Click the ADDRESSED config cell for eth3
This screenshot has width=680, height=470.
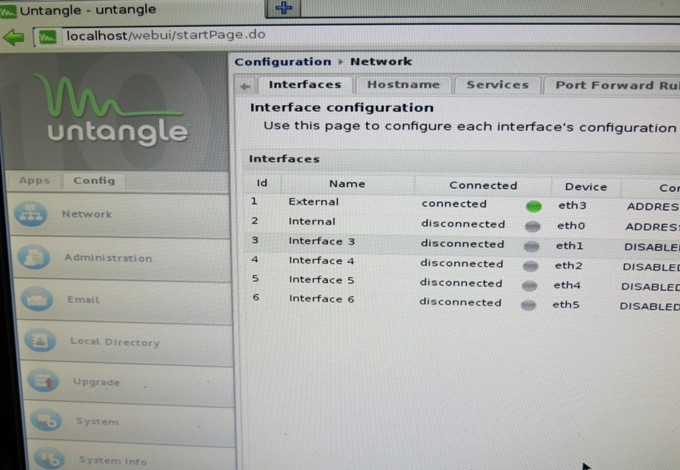(653, 206)
